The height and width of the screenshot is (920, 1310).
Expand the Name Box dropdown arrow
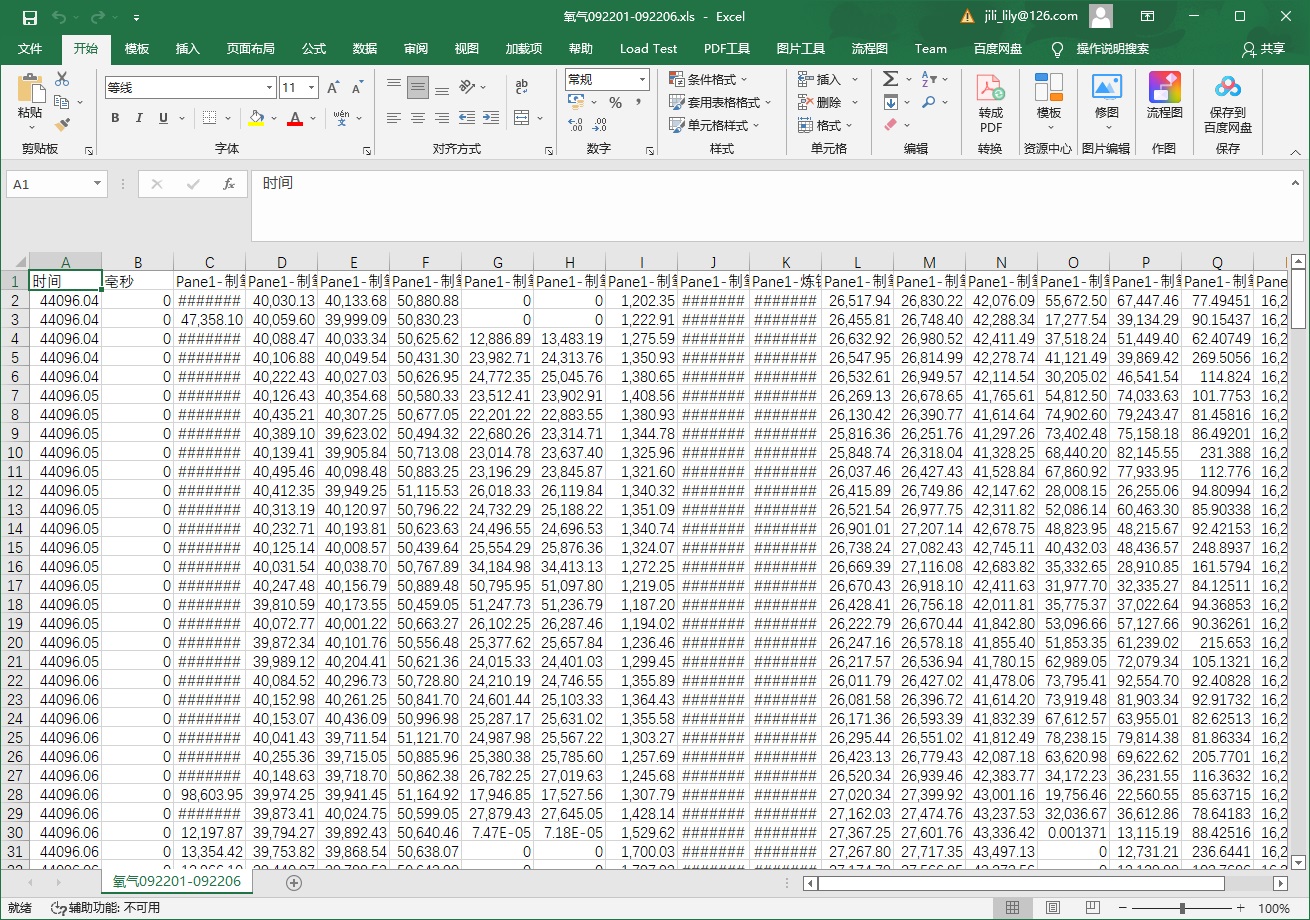coord(97,184)
